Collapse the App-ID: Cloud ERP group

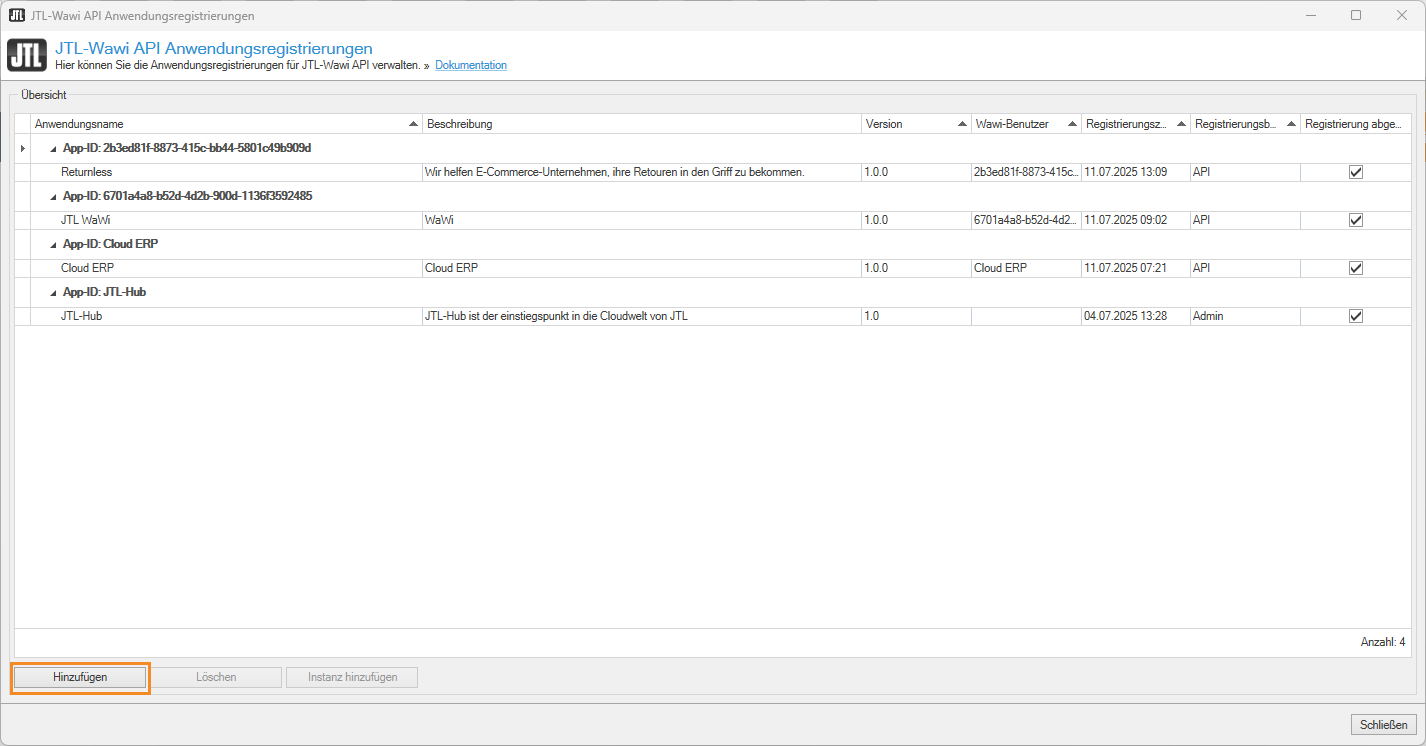[54, 244]
